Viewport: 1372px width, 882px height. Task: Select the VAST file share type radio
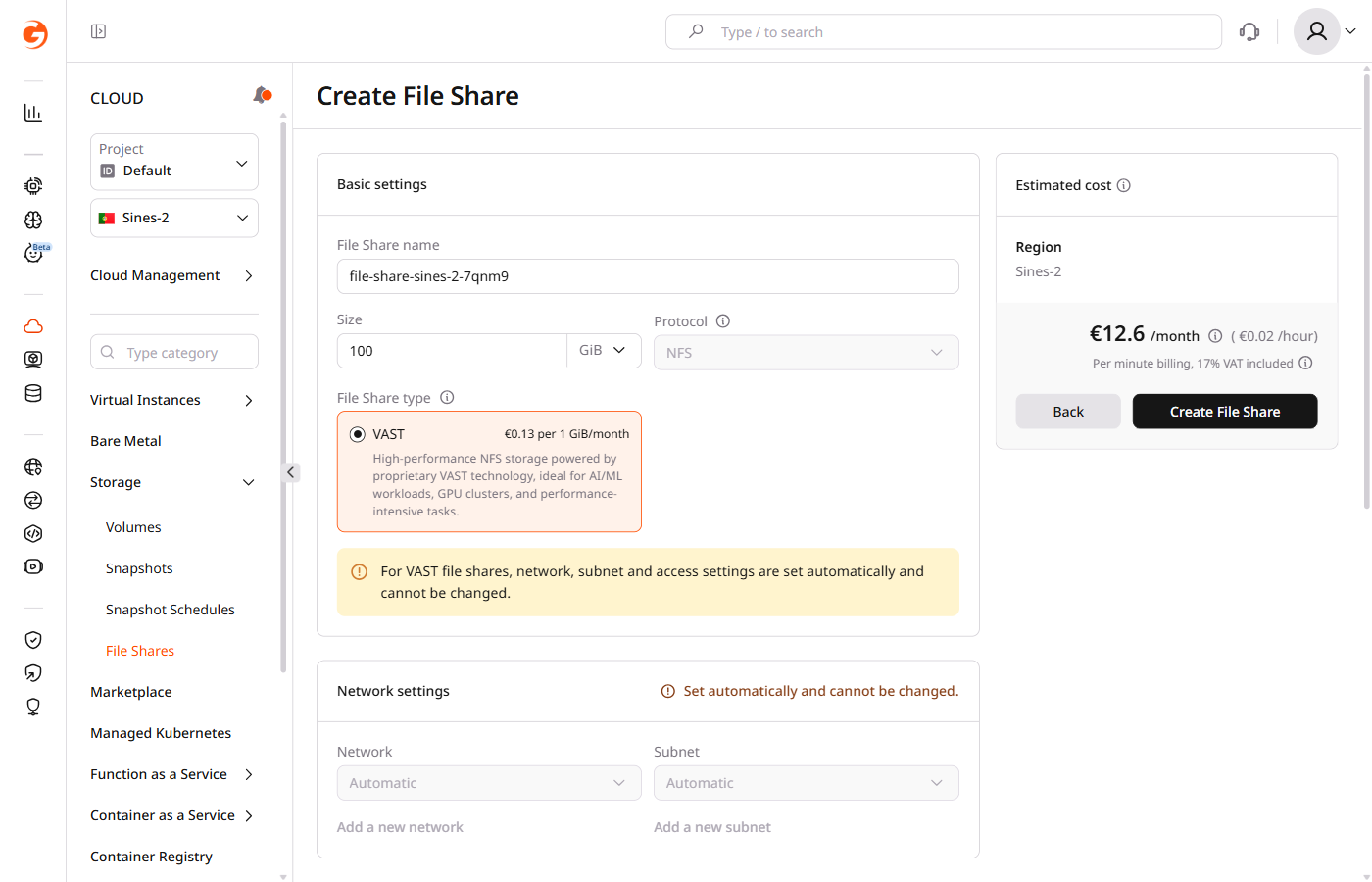click(358, 434)
